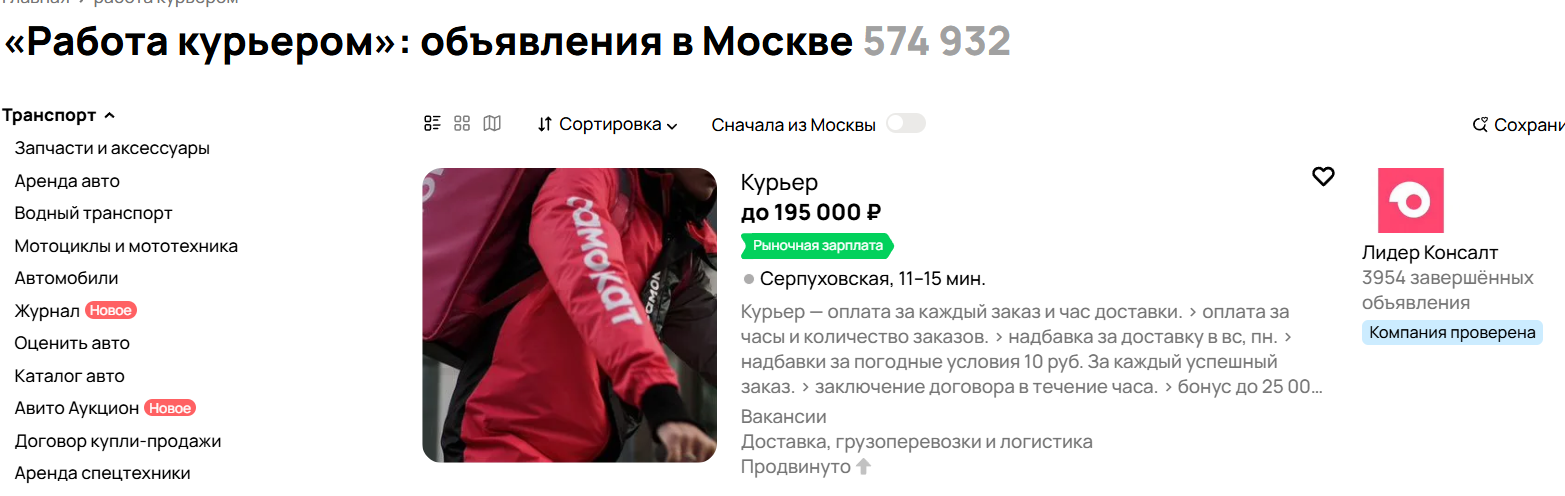Click the Компания проверена badge
This screenshot has height=496, width=1565.
point(1452,333)
